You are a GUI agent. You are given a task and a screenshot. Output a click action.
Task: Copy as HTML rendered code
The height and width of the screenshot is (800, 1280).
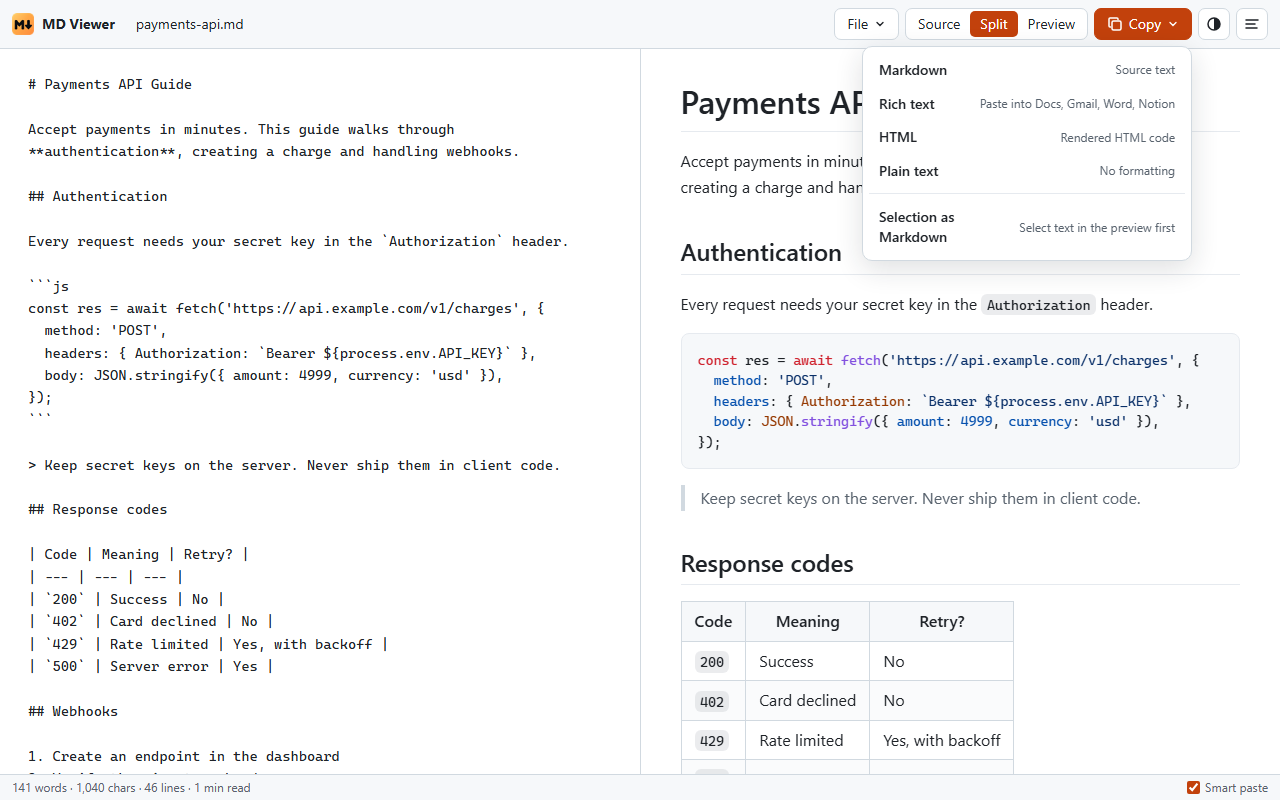tap(1027, 138)
